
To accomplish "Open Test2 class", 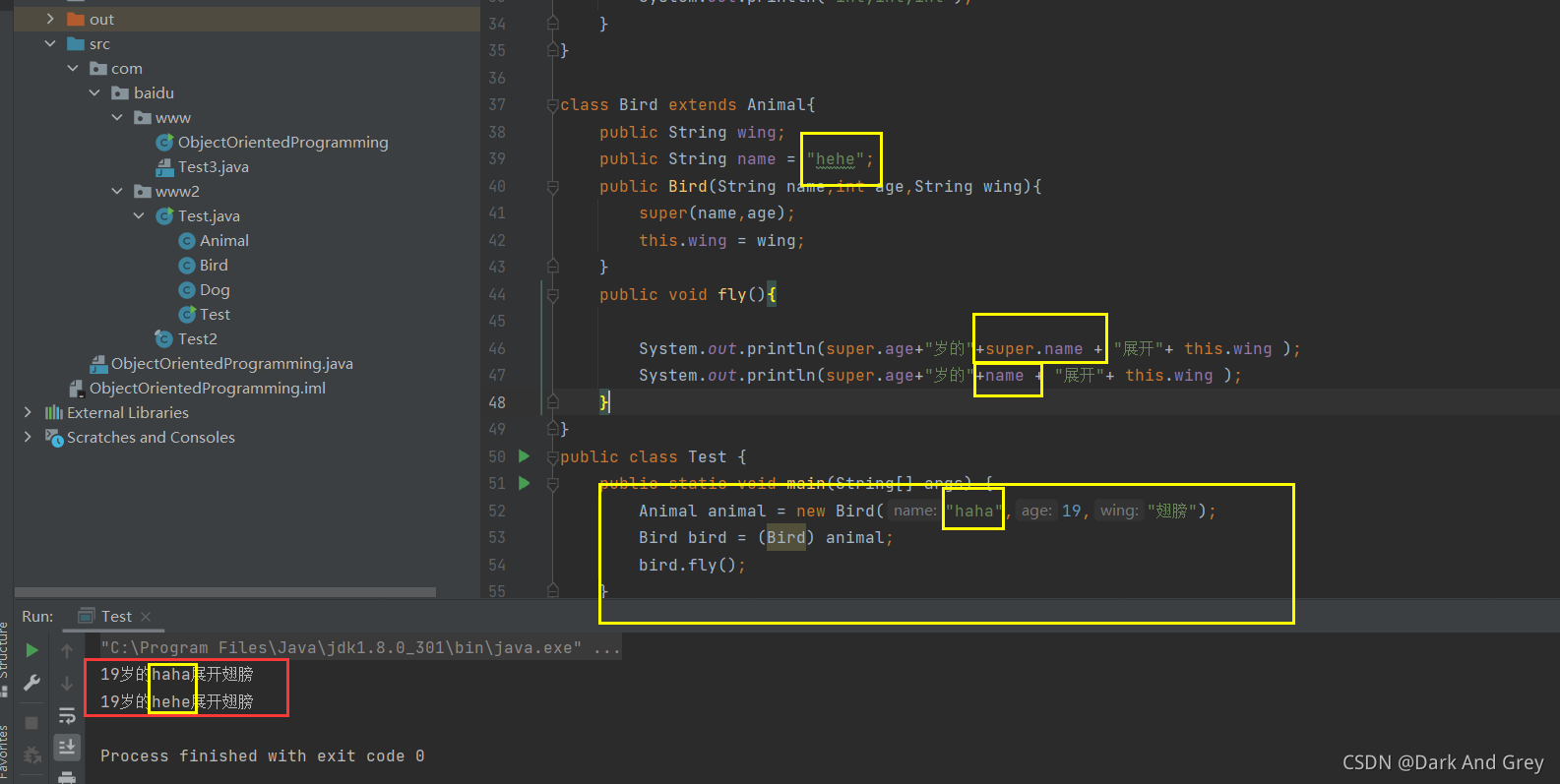I will pyautogui.click(x=197, y=338).
